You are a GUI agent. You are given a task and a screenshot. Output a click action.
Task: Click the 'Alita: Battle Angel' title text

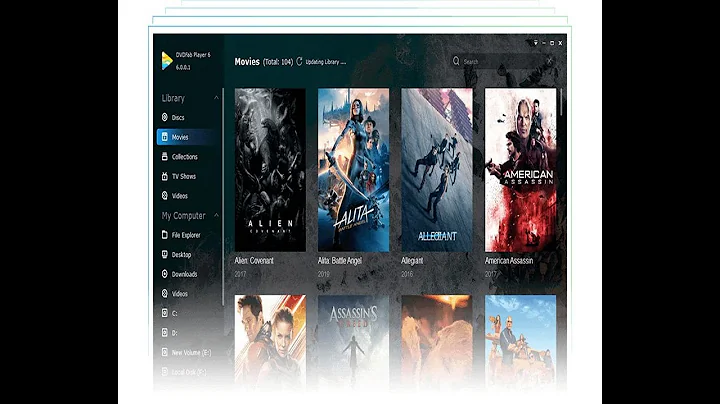[340, 260]
